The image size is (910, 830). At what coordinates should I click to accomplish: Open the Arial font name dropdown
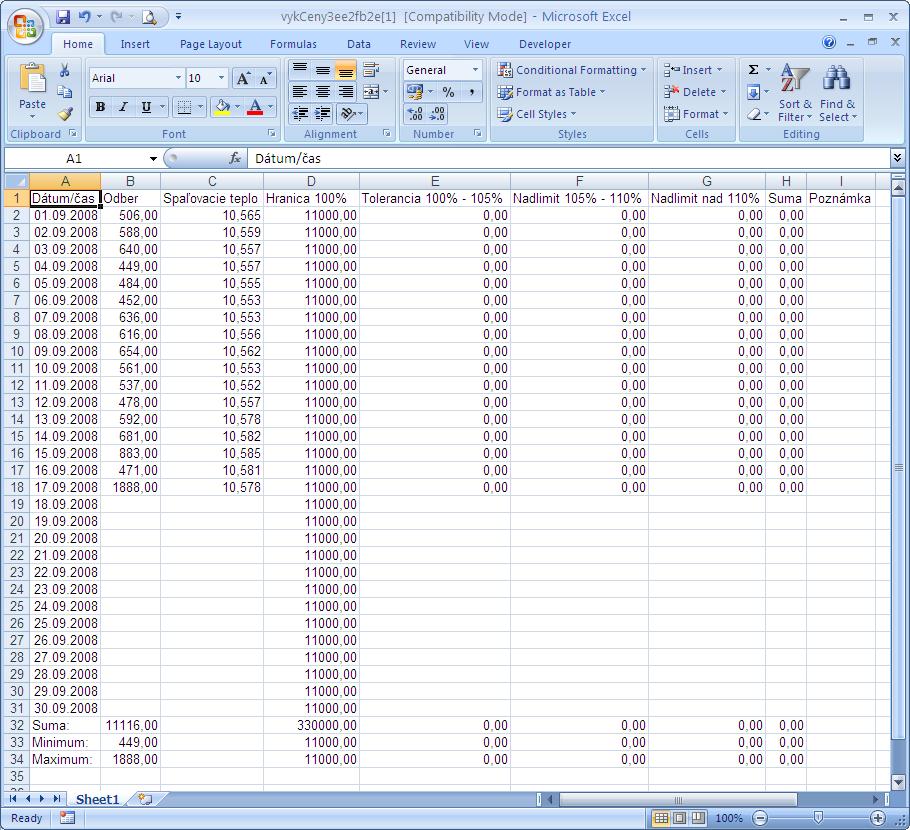point(178,78)
